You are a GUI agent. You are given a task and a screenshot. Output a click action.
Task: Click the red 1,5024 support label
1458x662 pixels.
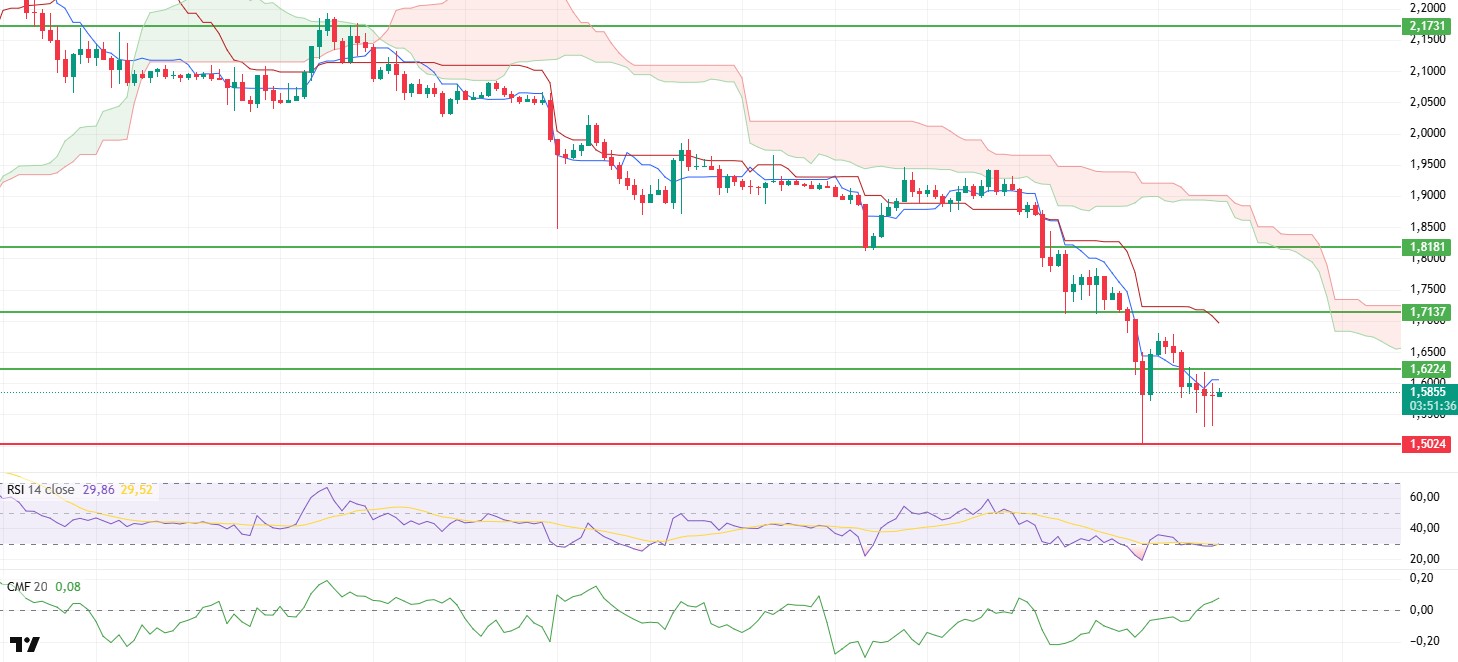click(1429, 444)
